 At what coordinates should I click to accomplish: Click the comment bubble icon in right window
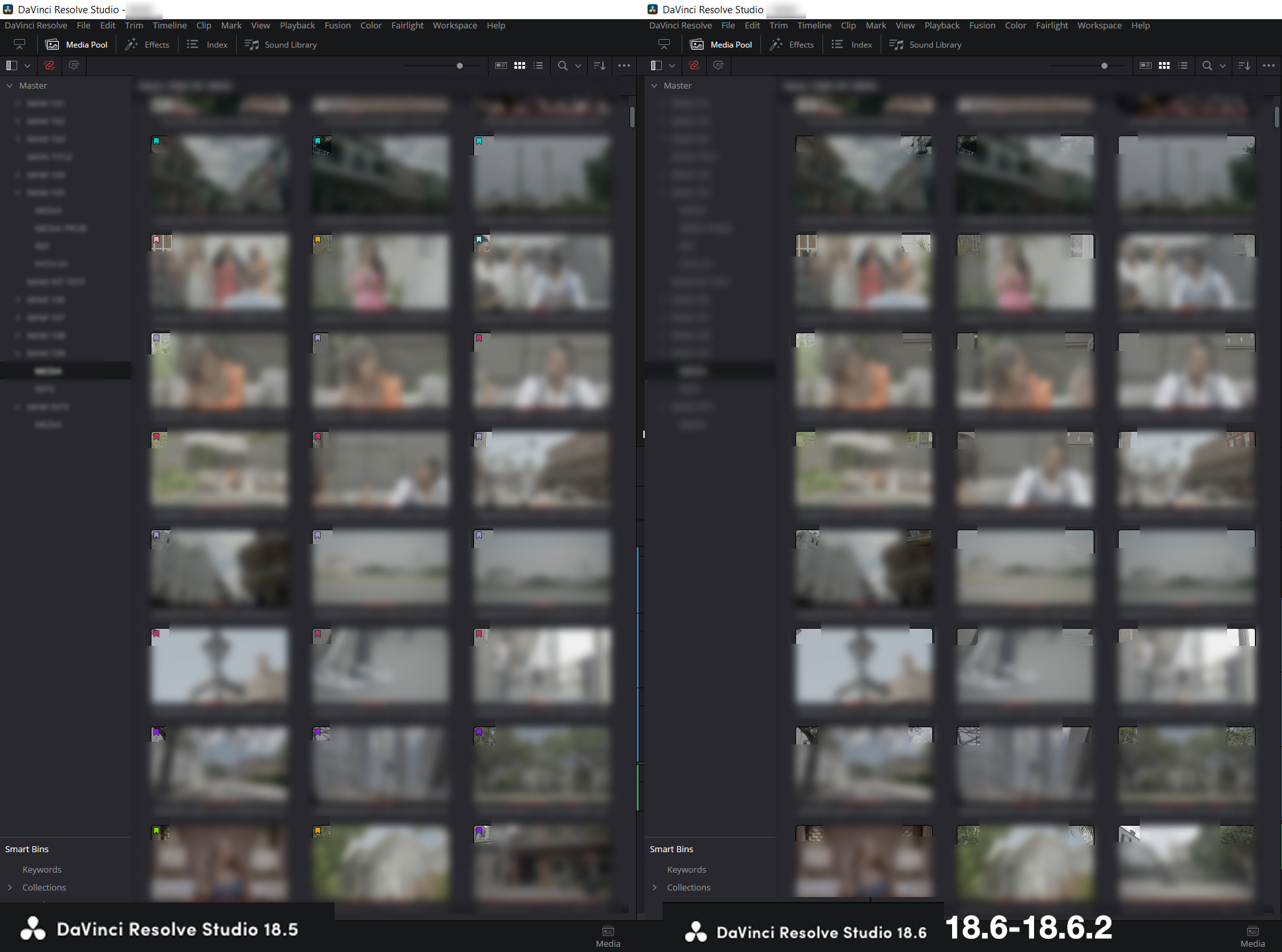[718, 65]
